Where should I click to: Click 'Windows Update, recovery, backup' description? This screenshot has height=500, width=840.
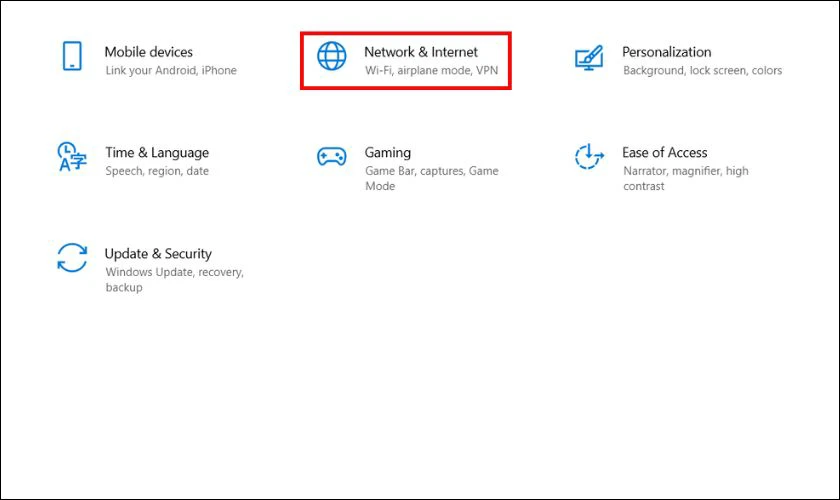pyautogui.click(x=175, y=279)
